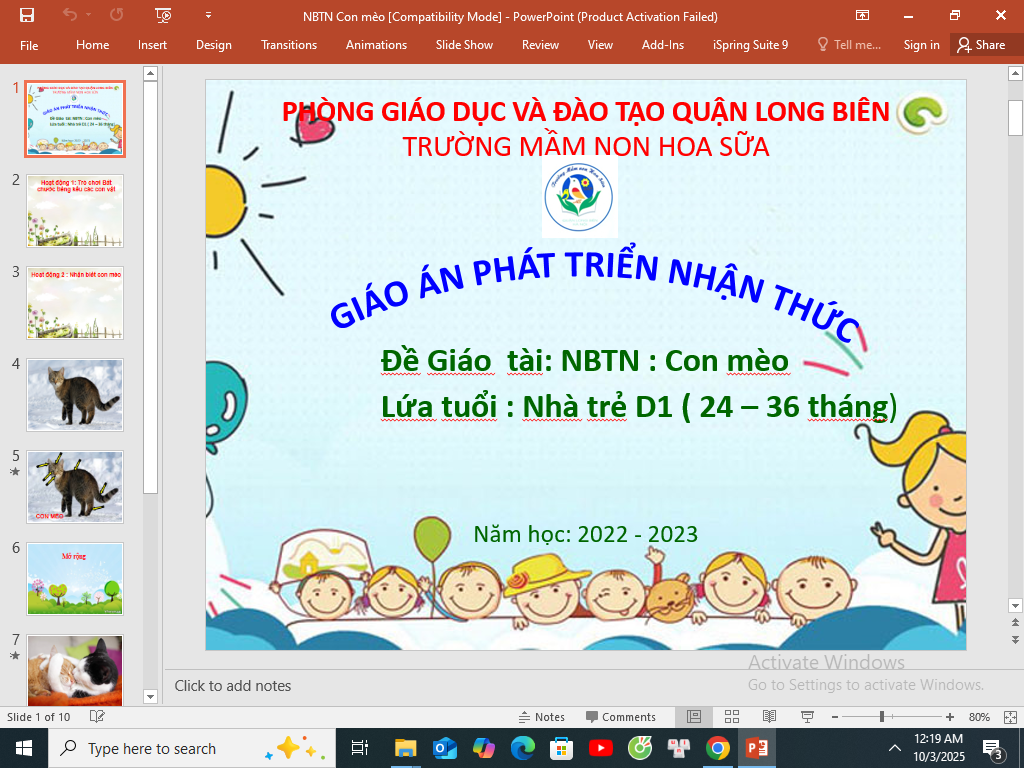Viewport: 1024px width, 768px height.
Task: Click the Save icon in the title bar
Action: point(27,15)
